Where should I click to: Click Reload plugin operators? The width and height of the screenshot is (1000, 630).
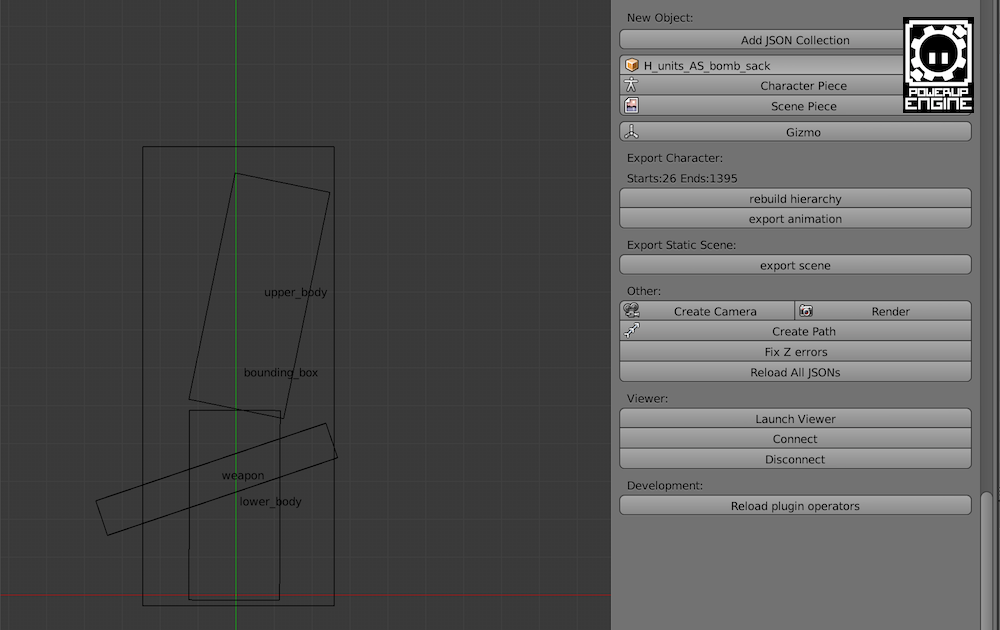[795, 505]
